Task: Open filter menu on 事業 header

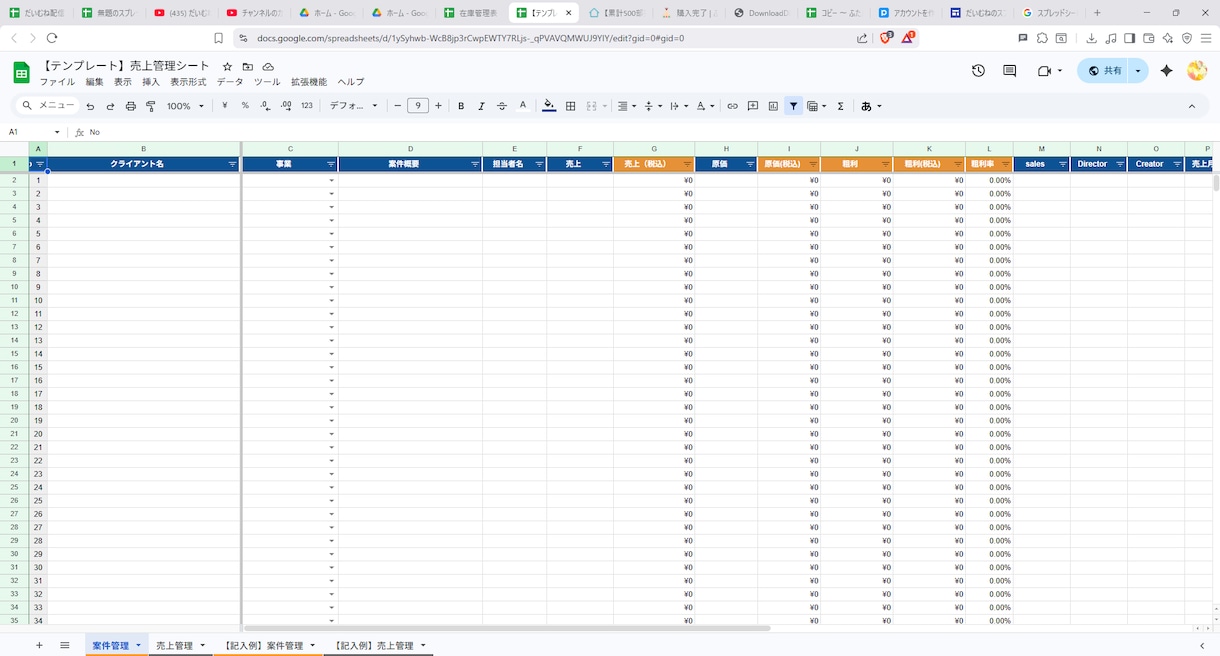Action: [331, 164]
